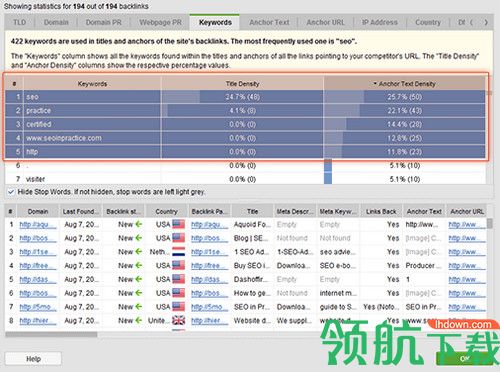Image resolution: width=500 pixels, height=372 pixels.
Task: Select the IP Address tab
Action: 380,22
